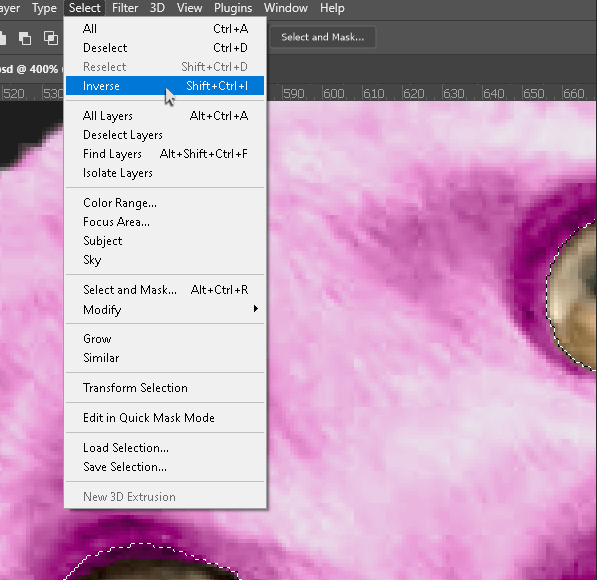Image resolution: width=597 pixels, height=580 pixels.
Task: Click the Intersect with selection icon
Action: pyautogui.click(x=51, y=38)
